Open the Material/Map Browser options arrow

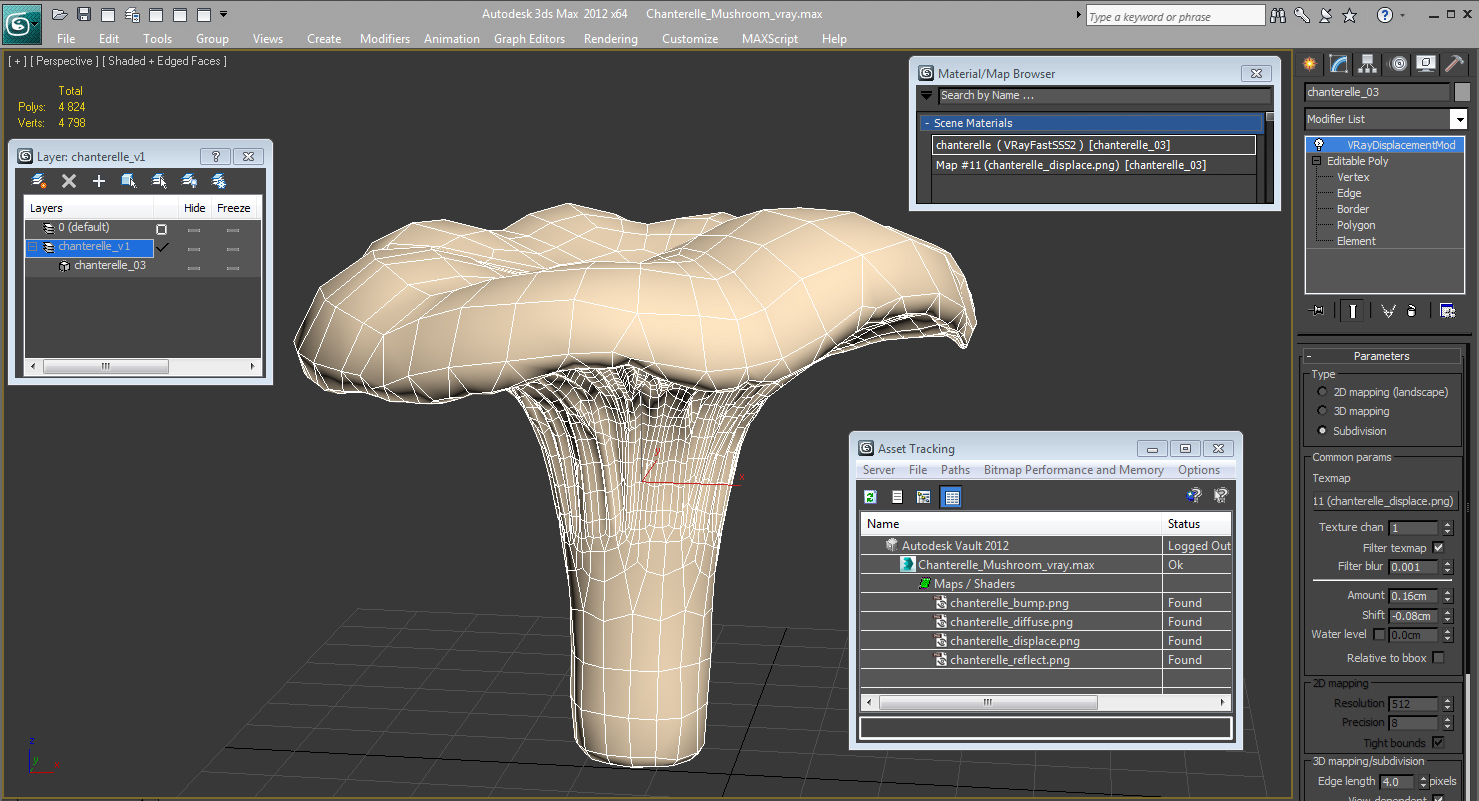click(x=926, y=96)
